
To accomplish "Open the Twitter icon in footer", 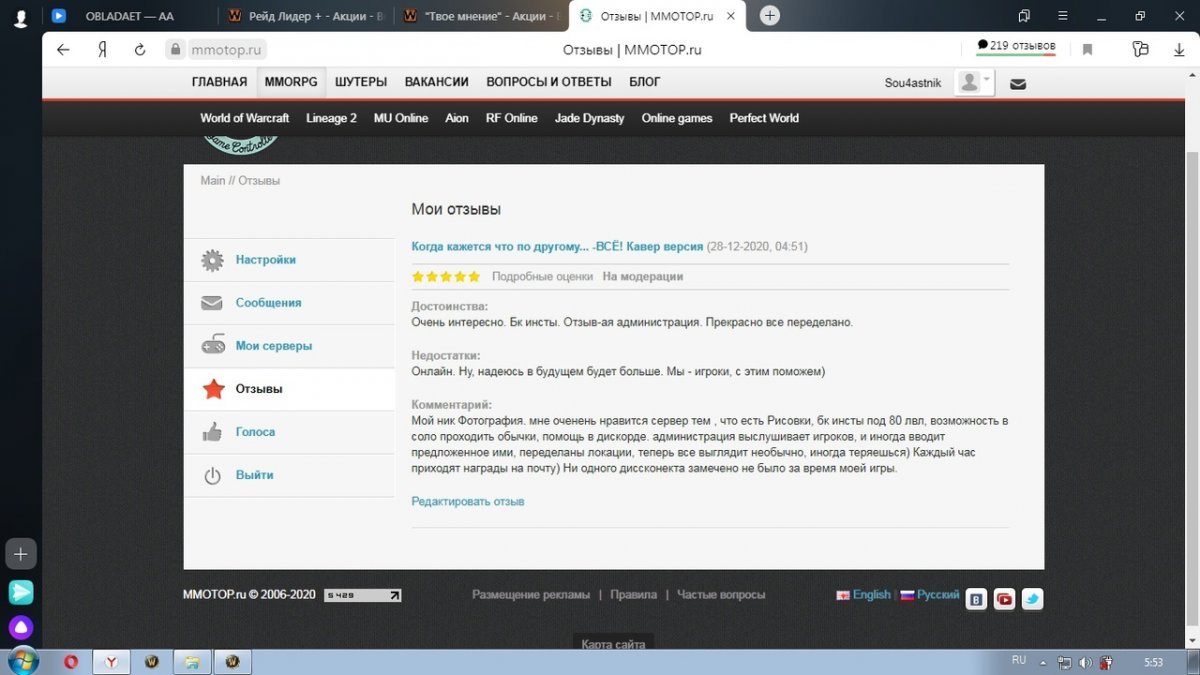I will 1032,599.
